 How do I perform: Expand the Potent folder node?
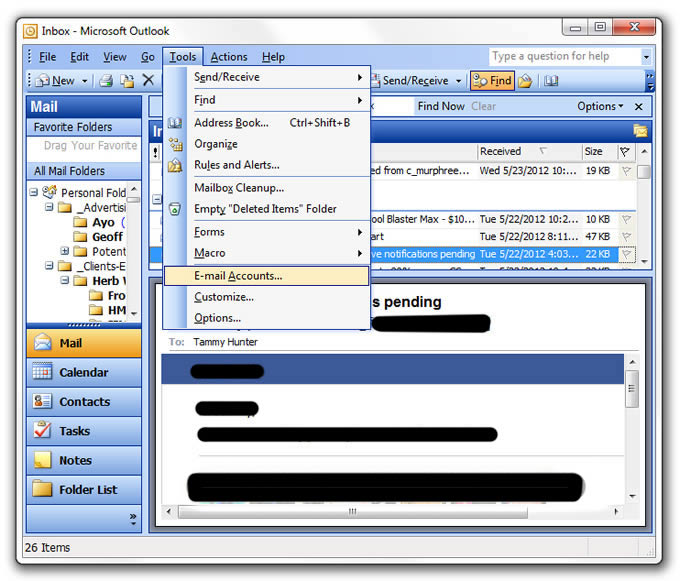pos(65,251)
